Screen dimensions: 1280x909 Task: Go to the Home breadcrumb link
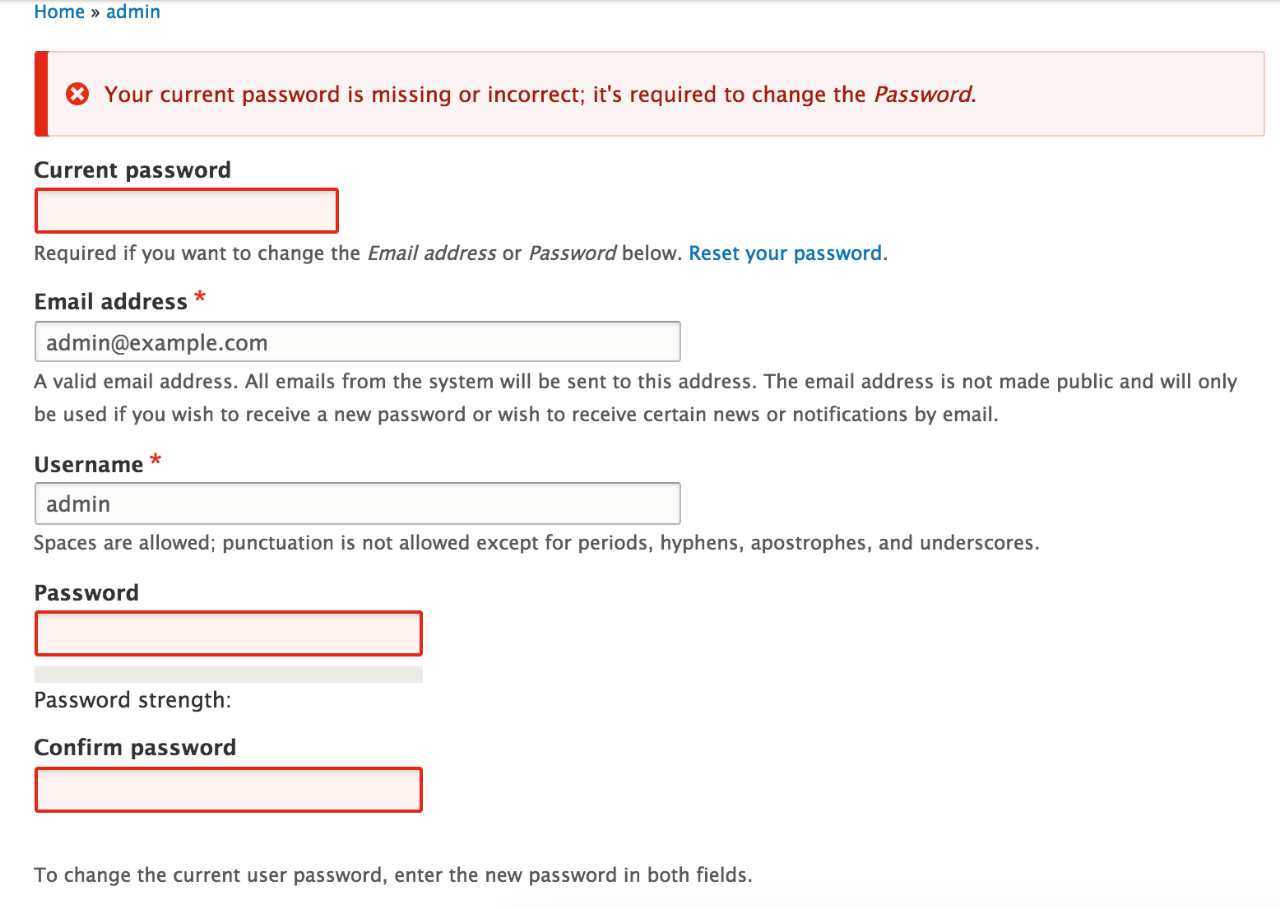point(59,12)
